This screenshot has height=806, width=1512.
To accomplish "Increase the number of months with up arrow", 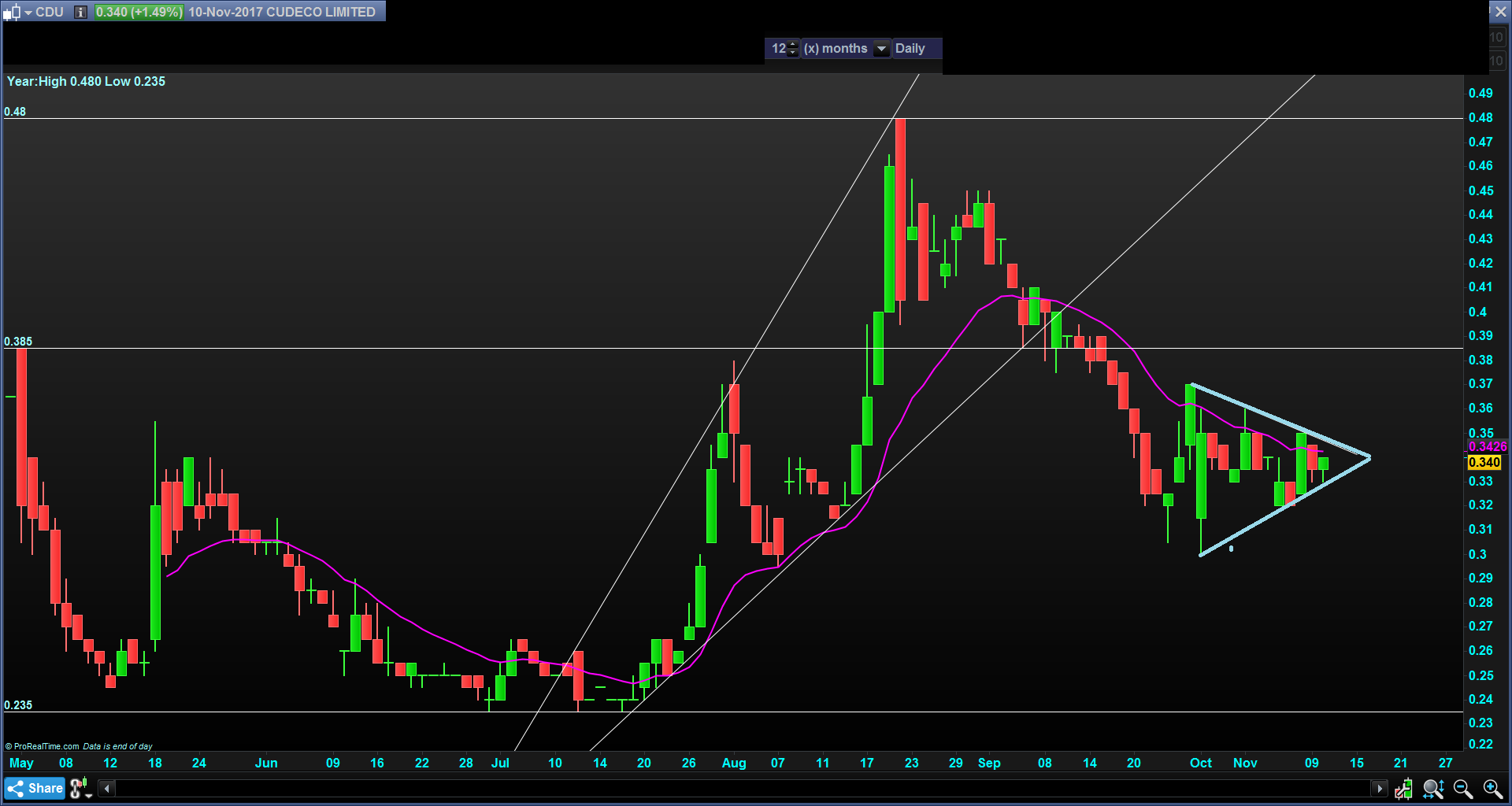I will (793, 44).
